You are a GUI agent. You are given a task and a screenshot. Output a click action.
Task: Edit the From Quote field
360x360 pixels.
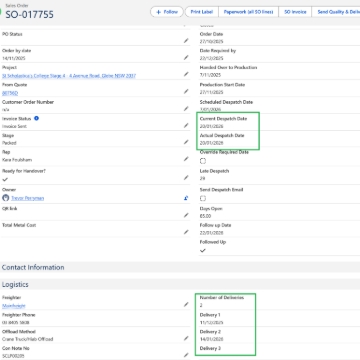pos(186,91)
